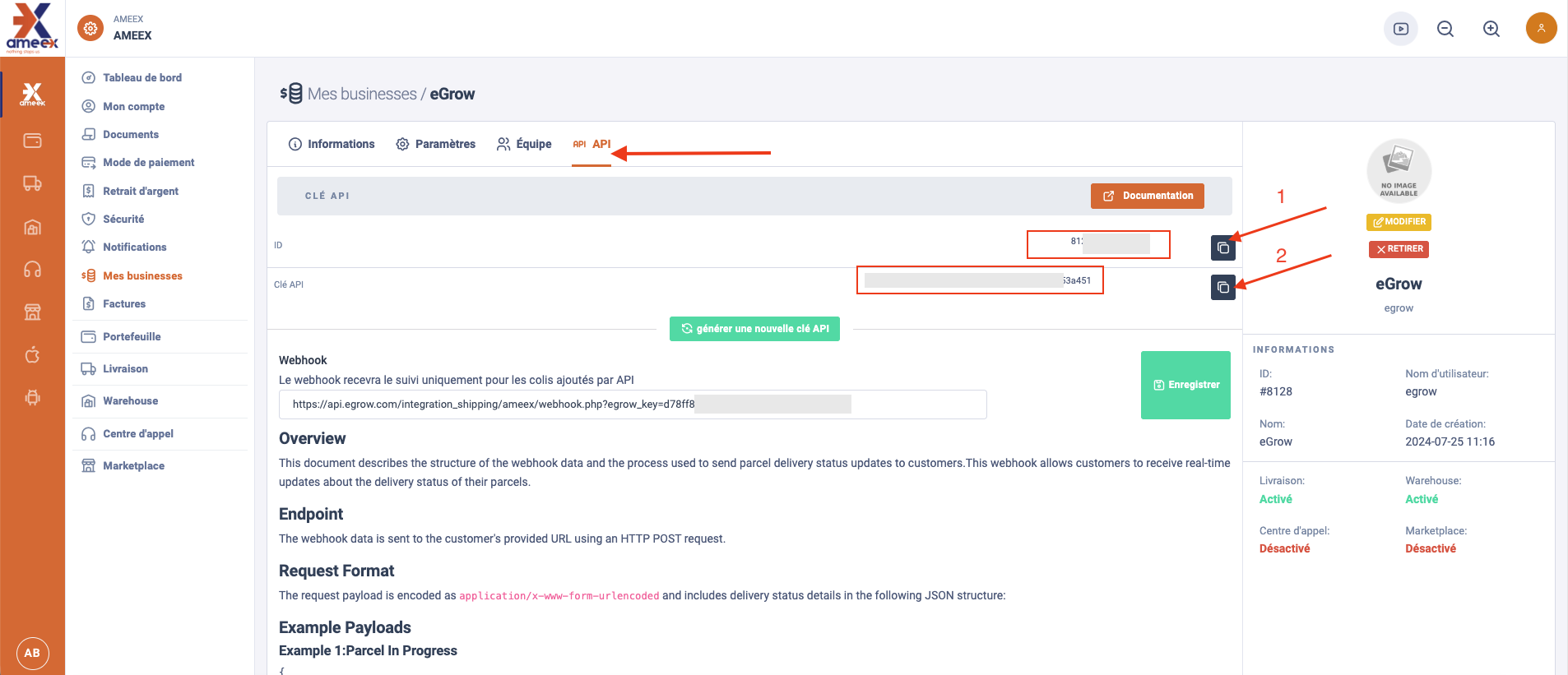Open the user profile avatar
This screenshot has height=675, width=1568.
click(x=1541, y=28)
